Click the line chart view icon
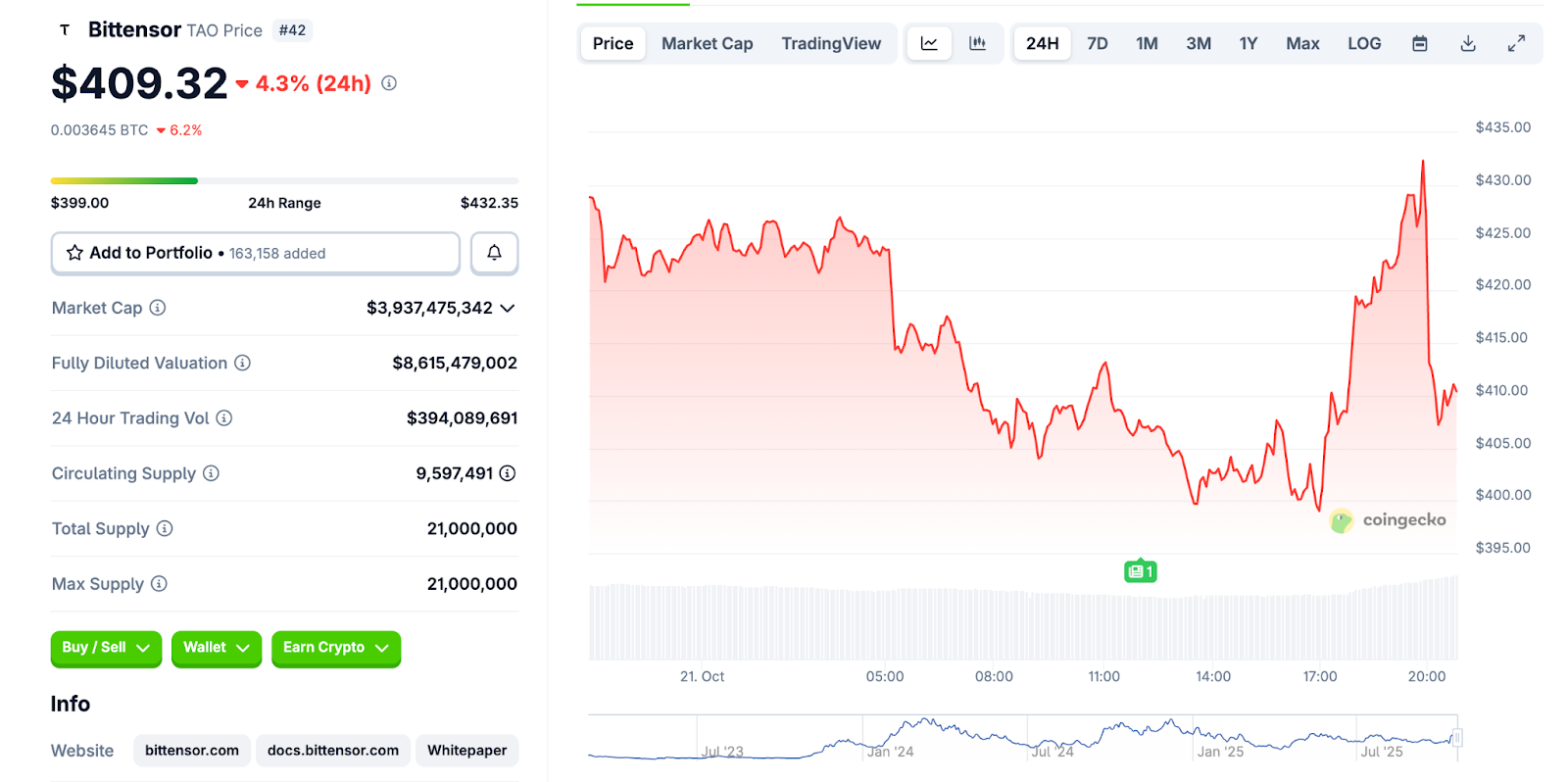The width and height of the screenshot is (1568, 782). click(929, 43)
